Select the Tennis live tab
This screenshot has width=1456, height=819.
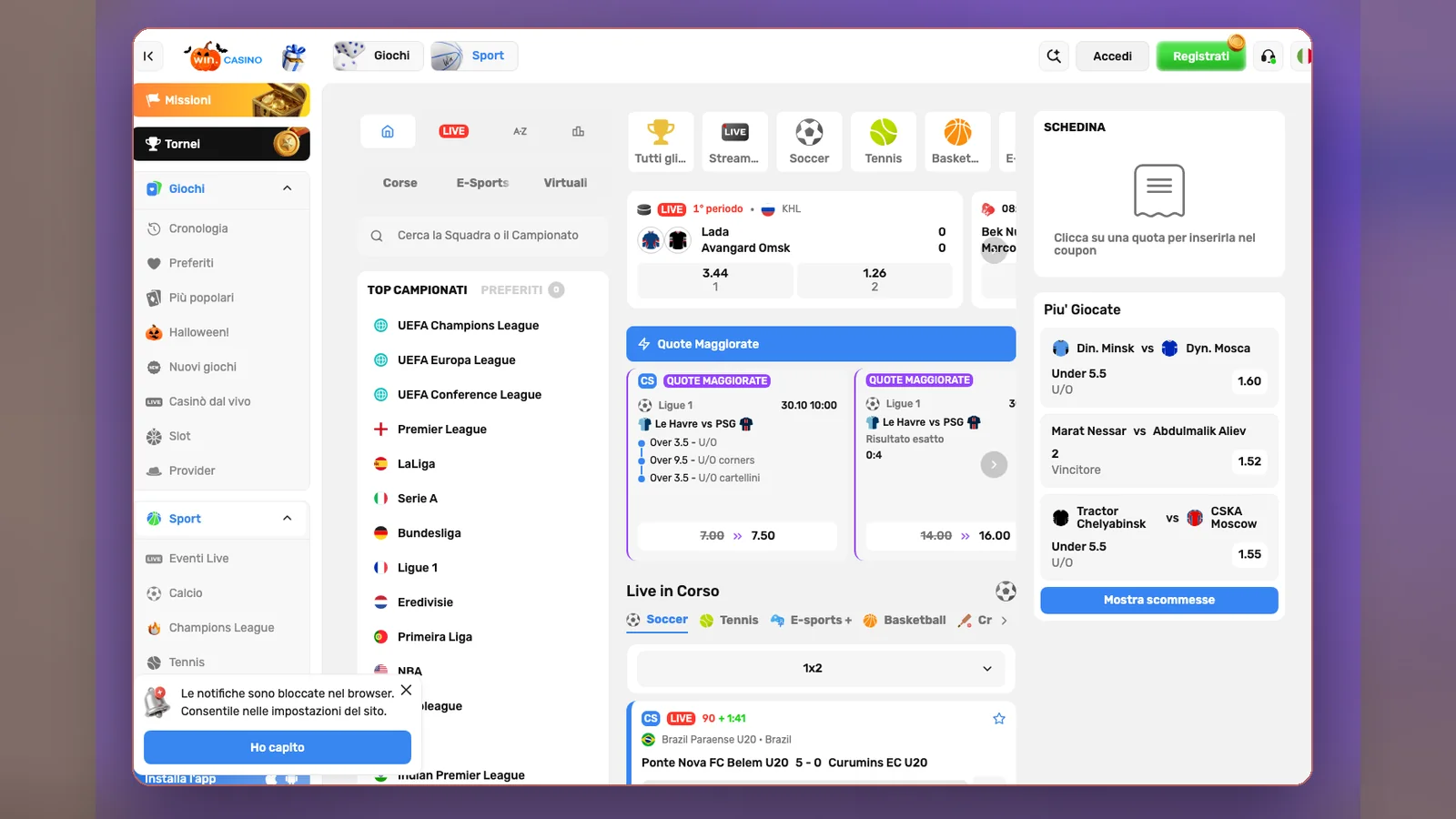(729, 621)
